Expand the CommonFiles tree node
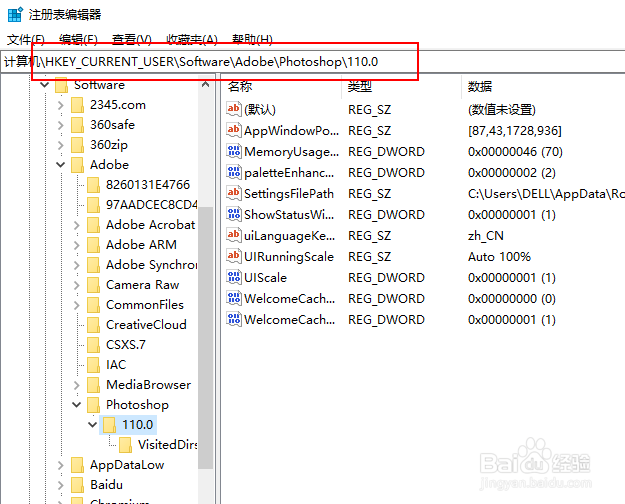 pyautogui.click(x=77, y=305)
